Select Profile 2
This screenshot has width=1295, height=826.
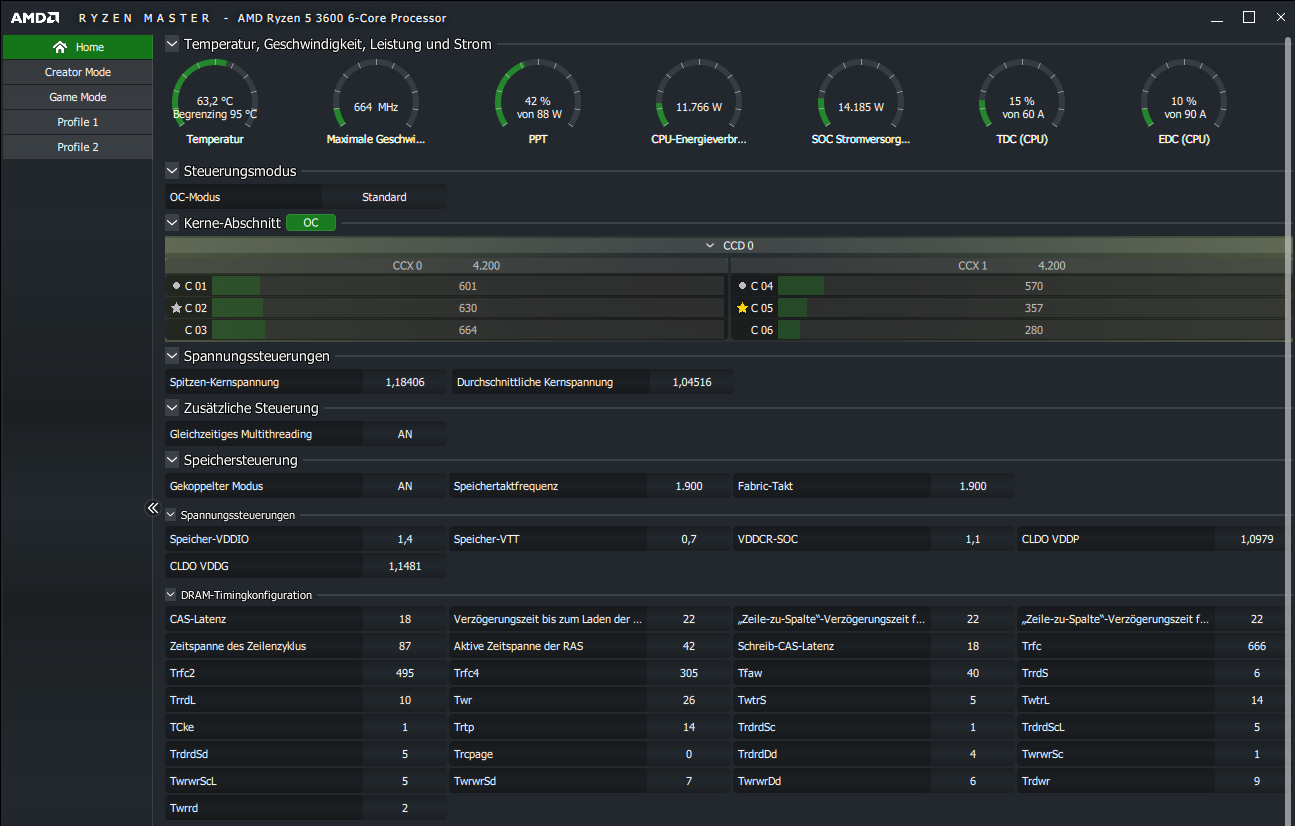pyautogui.click(x=77, y=147)
